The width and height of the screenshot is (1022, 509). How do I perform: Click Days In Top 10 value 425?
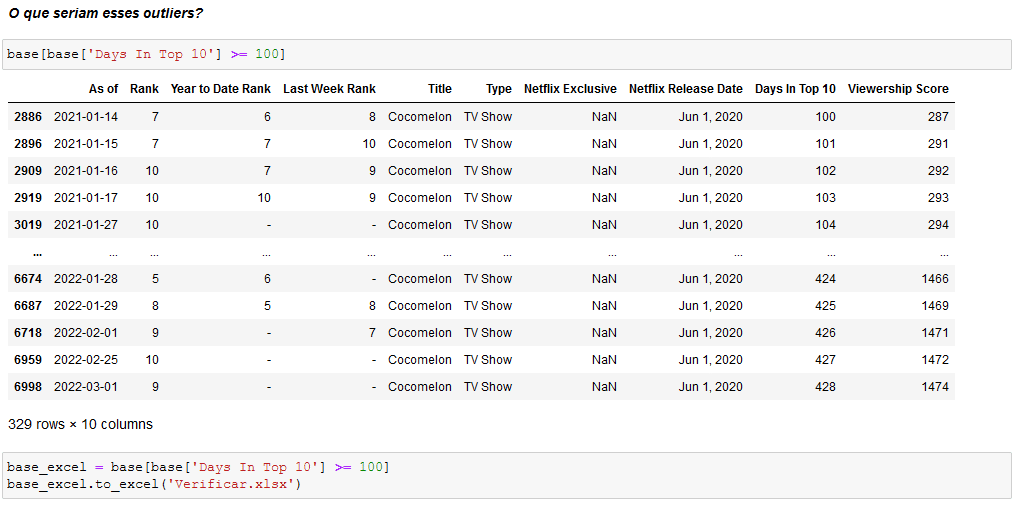tap(825, 305)
